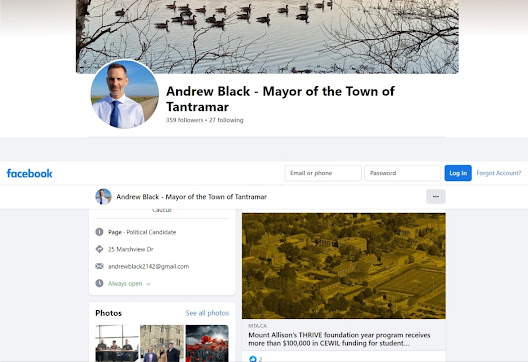Open the geese cover photo

pos(267,36)
